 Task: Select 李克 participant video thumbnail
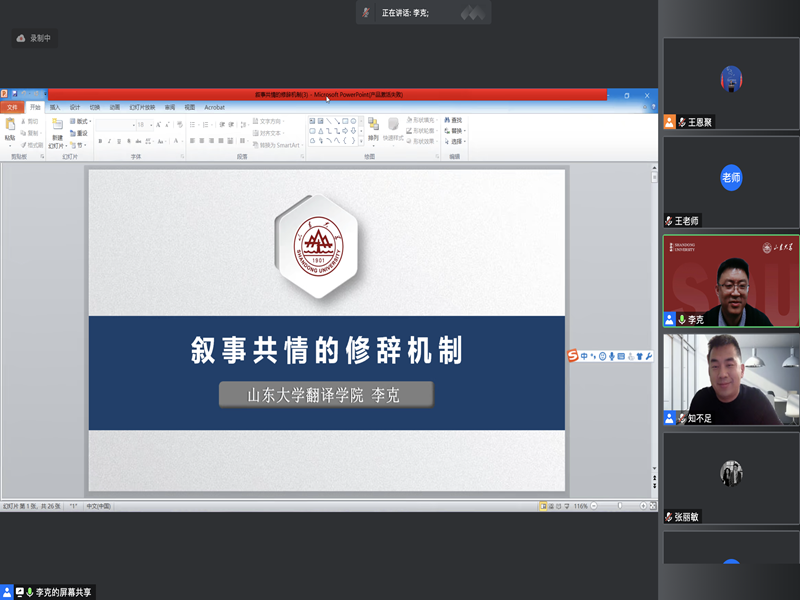click(731, 282)
